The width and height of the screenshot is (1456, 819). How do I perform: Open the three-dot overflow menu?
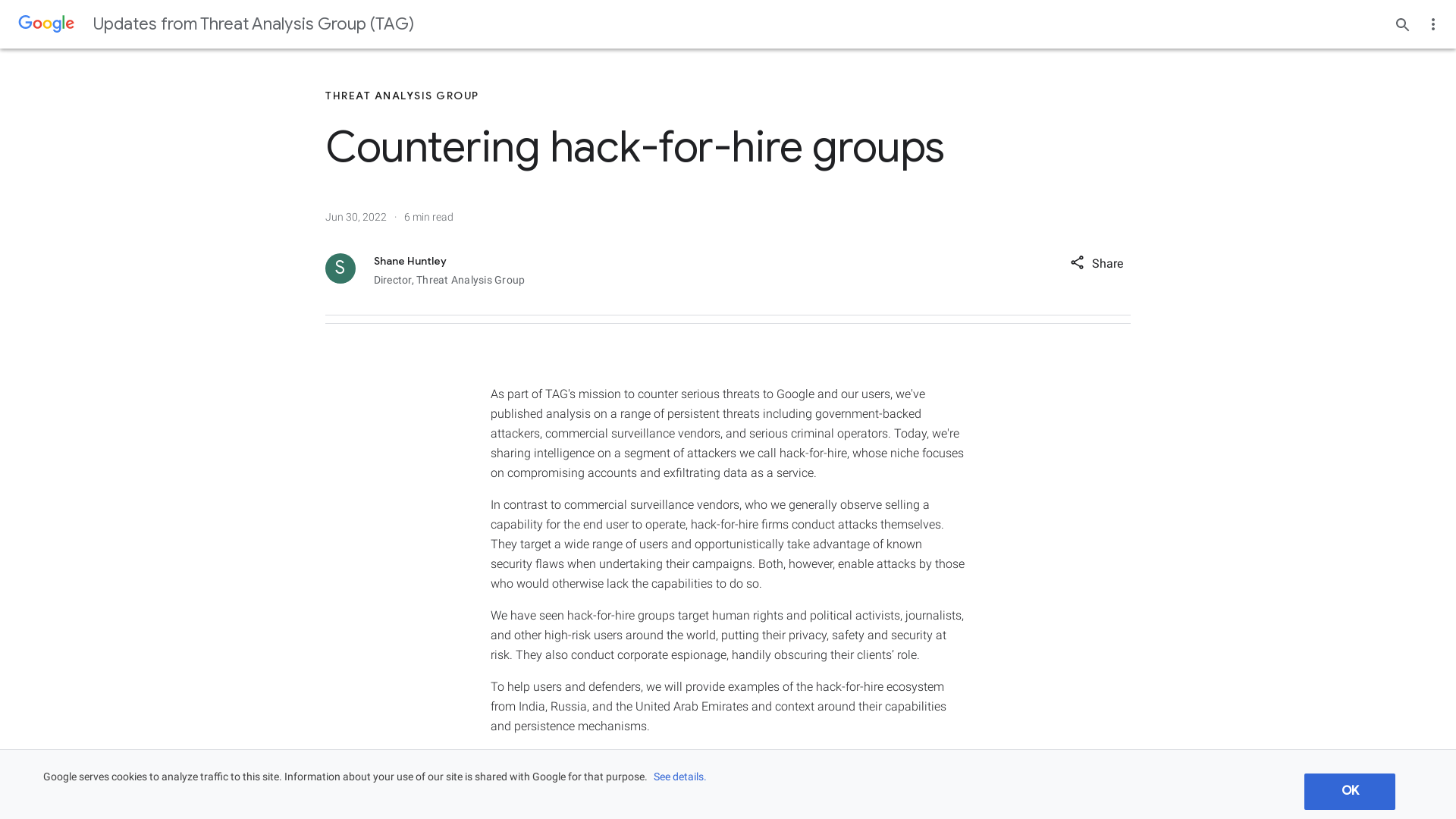tap(1433, 24)
